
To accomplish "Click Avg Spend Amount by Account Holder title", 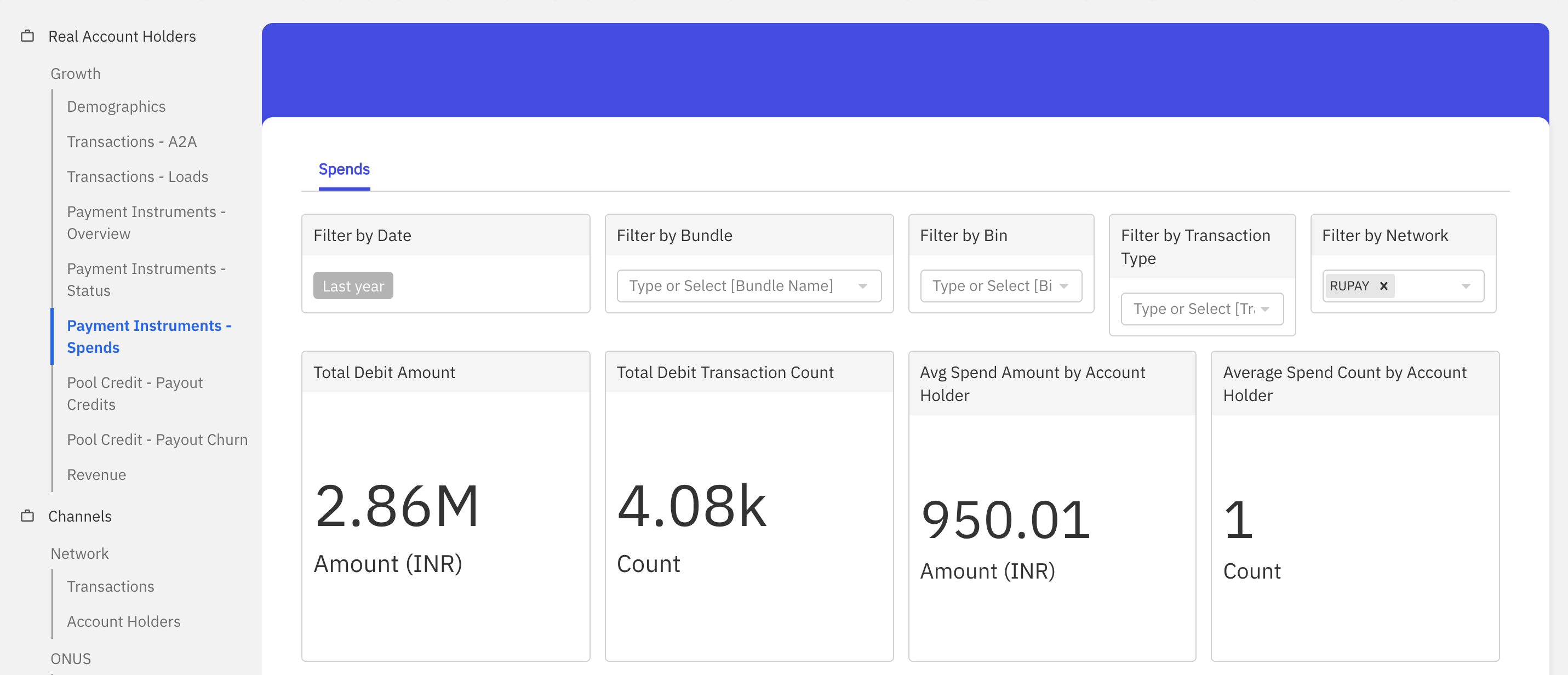I will (1032, 384).
